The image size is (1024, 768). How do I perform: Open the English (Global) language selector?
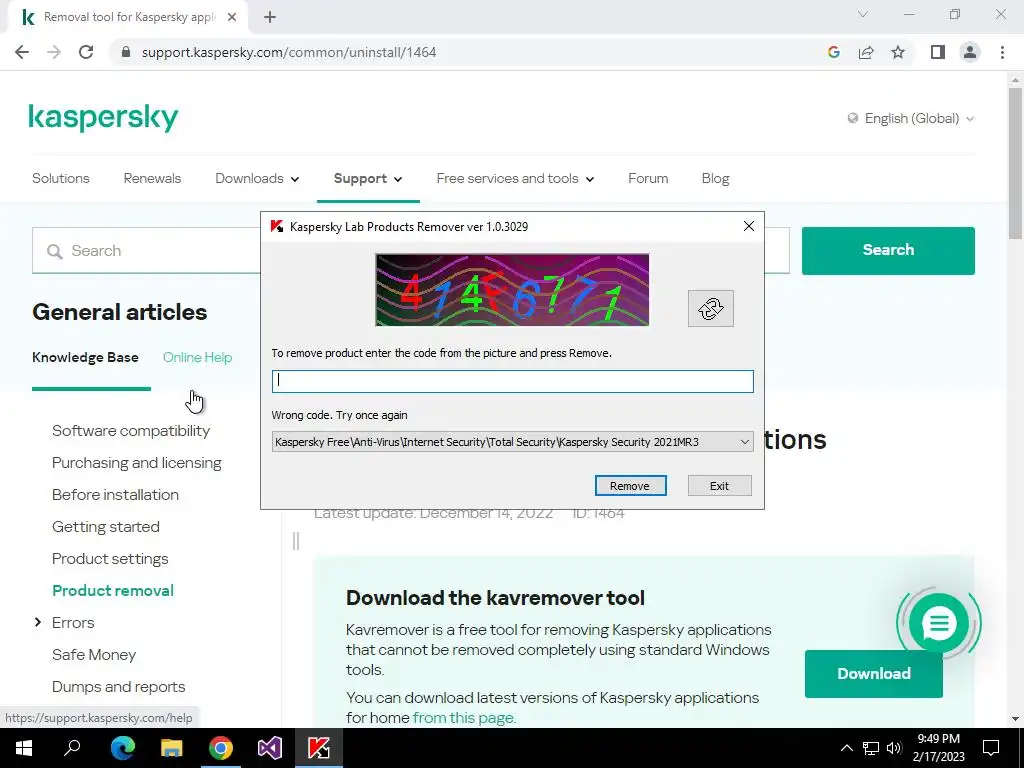point(911,118)
